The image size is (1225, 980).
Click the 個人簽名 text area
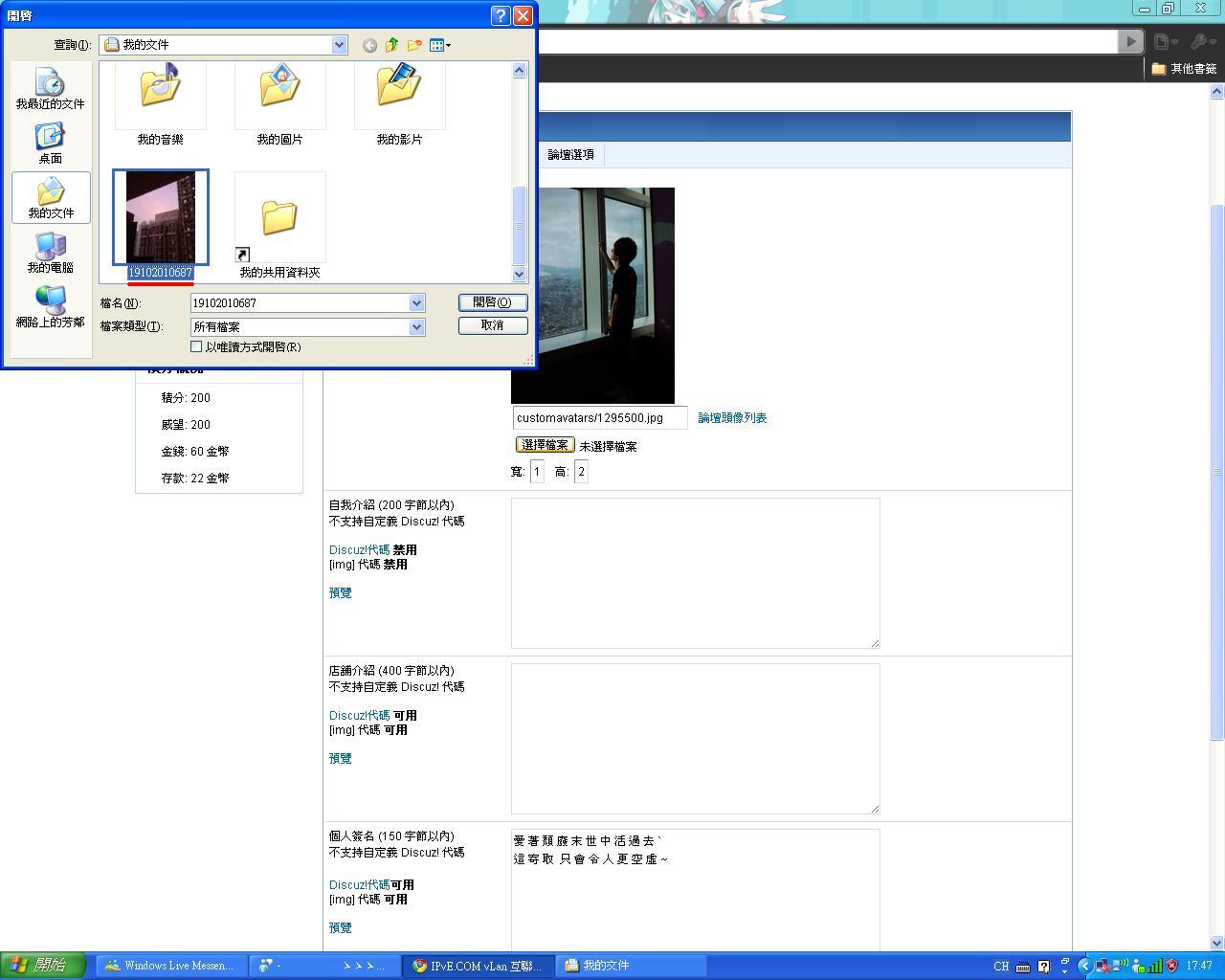tap(696, 890)
